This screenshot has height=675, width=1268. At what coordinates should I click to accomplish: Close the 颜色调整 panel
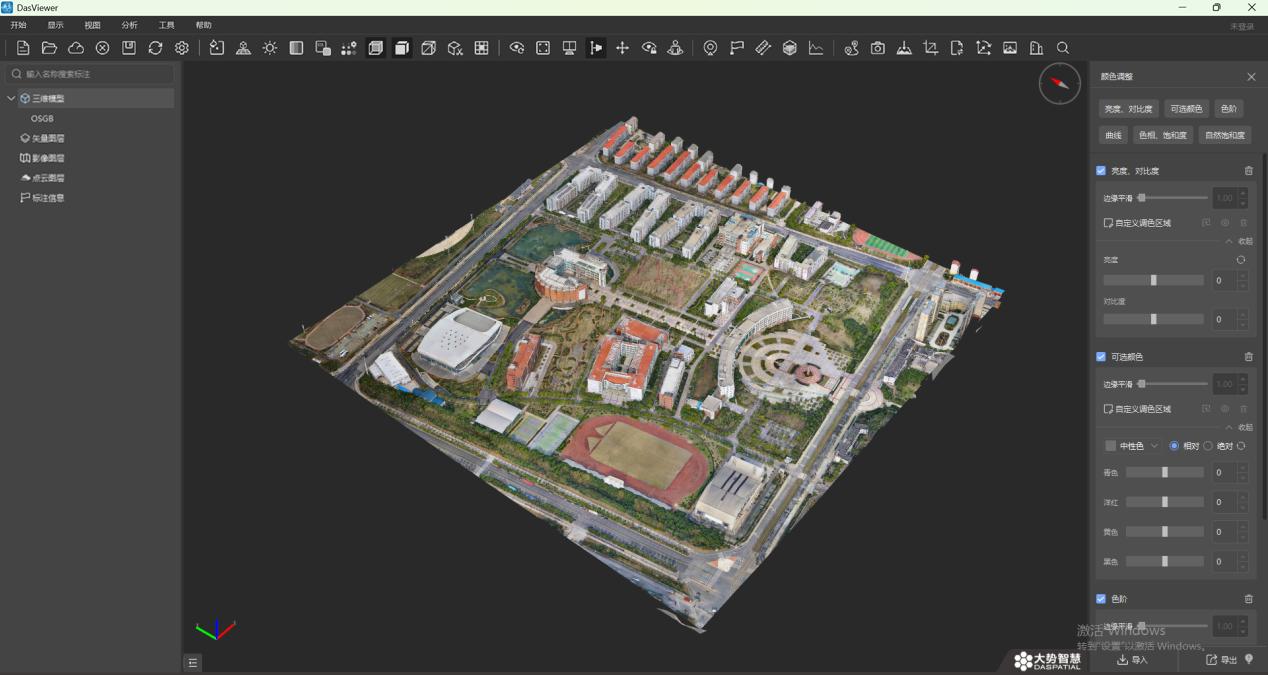(x=1251, y=77)
